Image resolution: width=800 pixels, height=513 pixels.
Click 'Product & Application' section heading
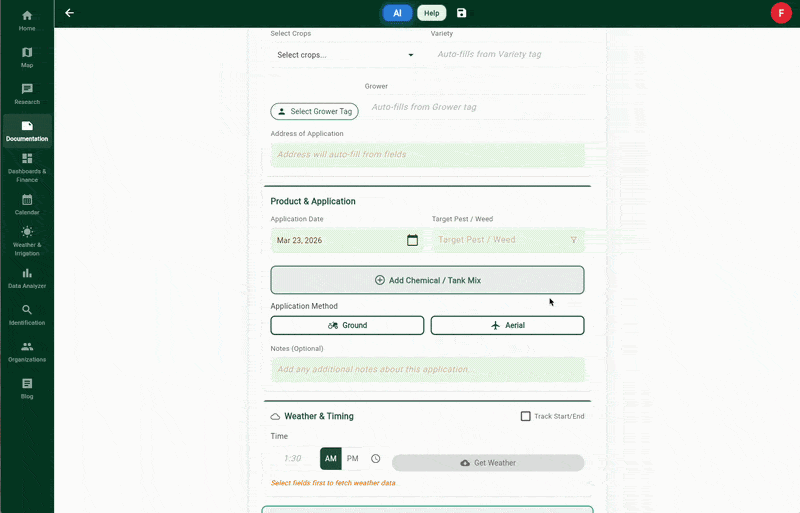pos(313,201)
